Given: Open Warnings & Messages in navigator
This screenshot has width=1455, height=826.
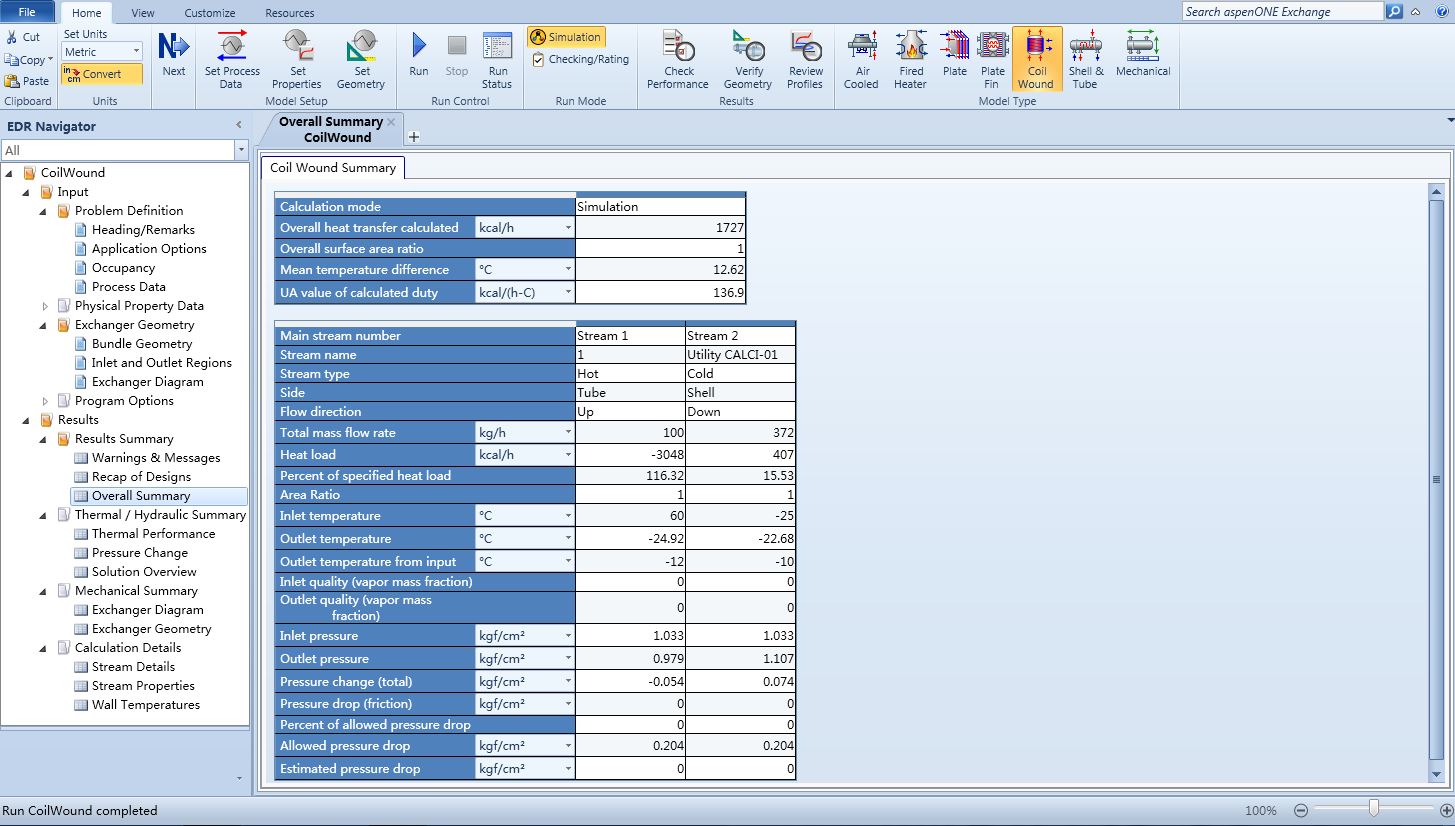Looking at the screenshot, I should tap(156, 458).
